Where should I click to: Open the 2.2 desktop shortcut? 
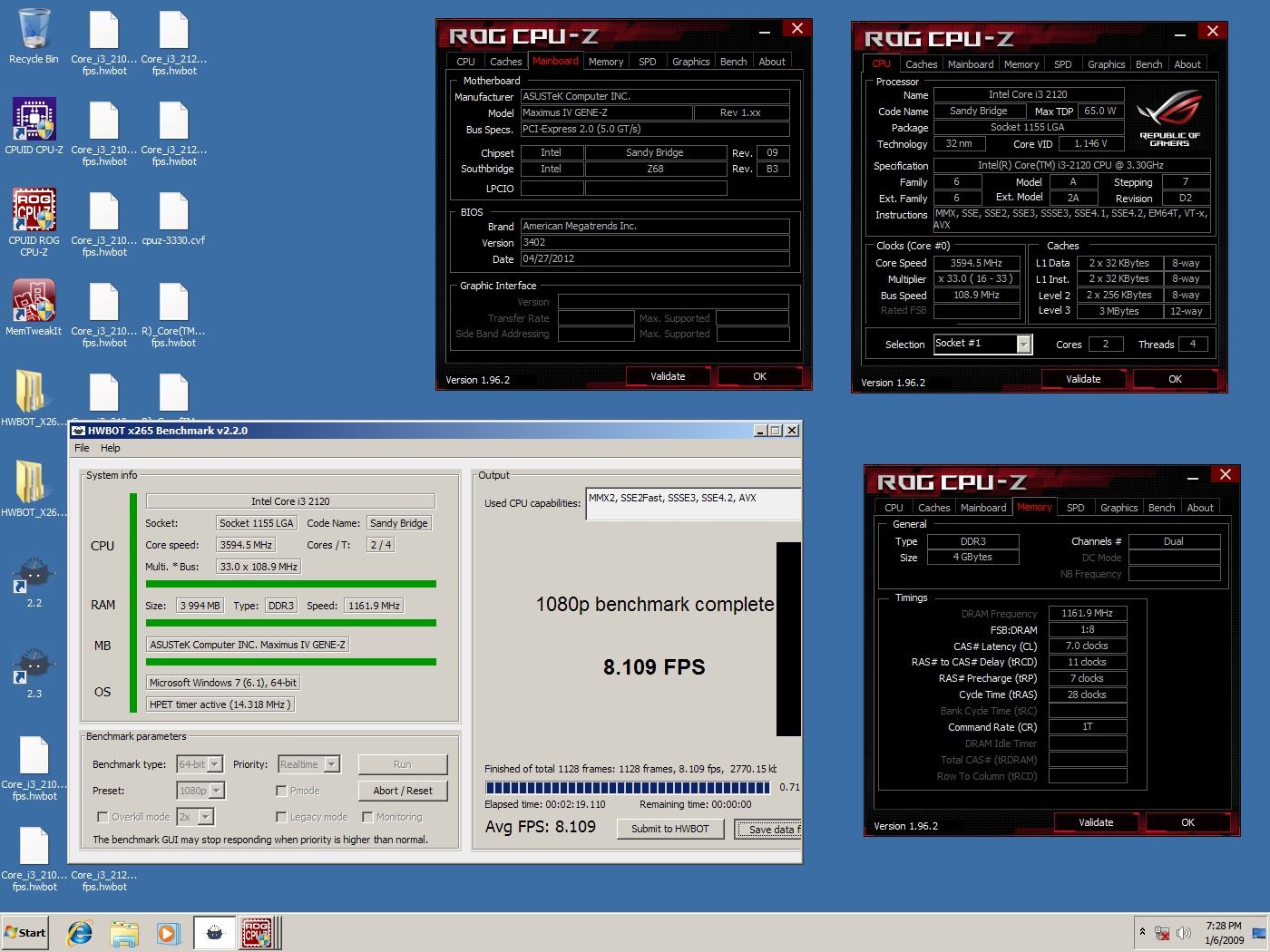[34, 582]
